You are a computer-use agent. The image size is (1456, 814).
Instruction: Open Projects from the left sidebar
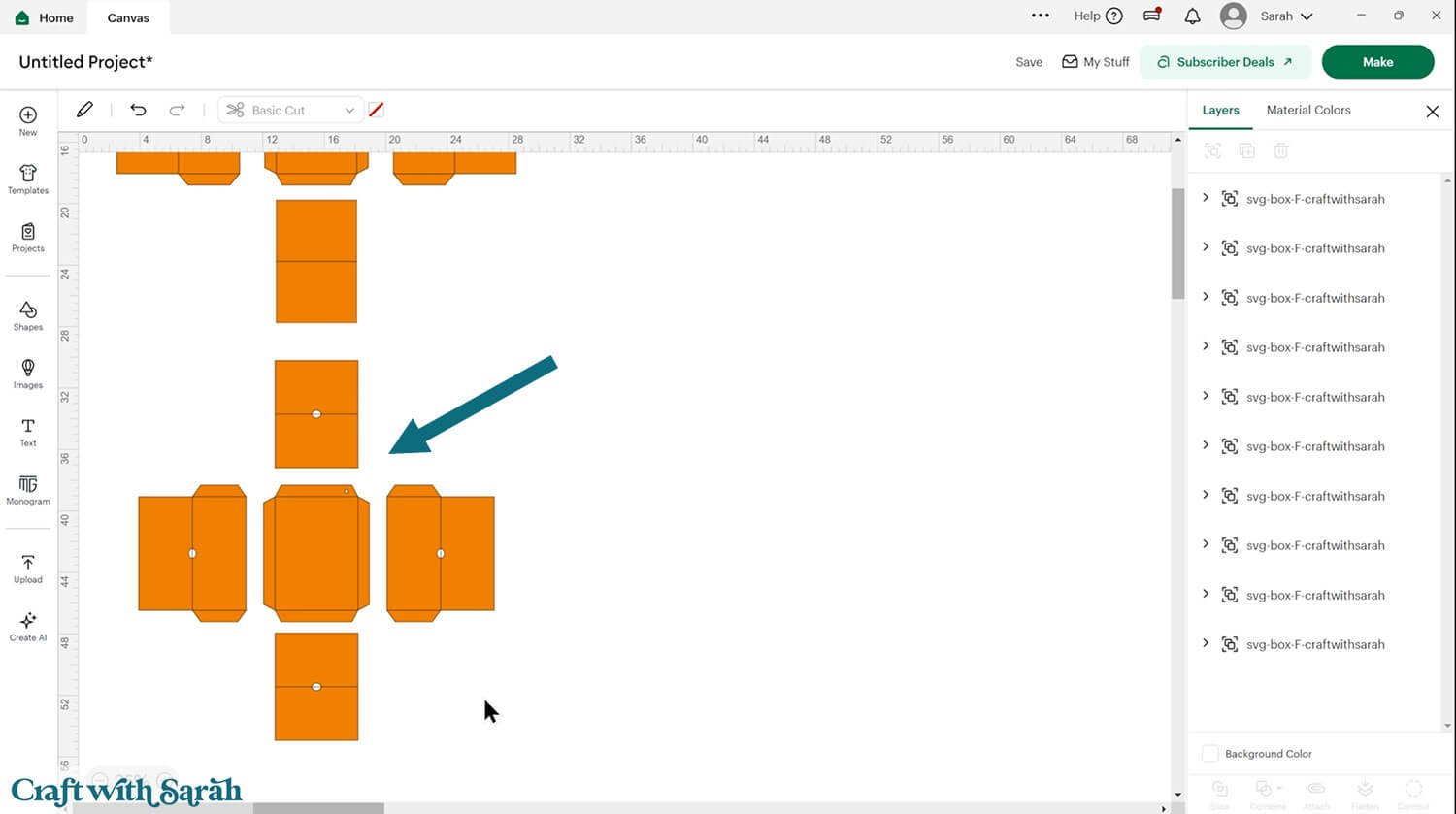tap(28, 237)
